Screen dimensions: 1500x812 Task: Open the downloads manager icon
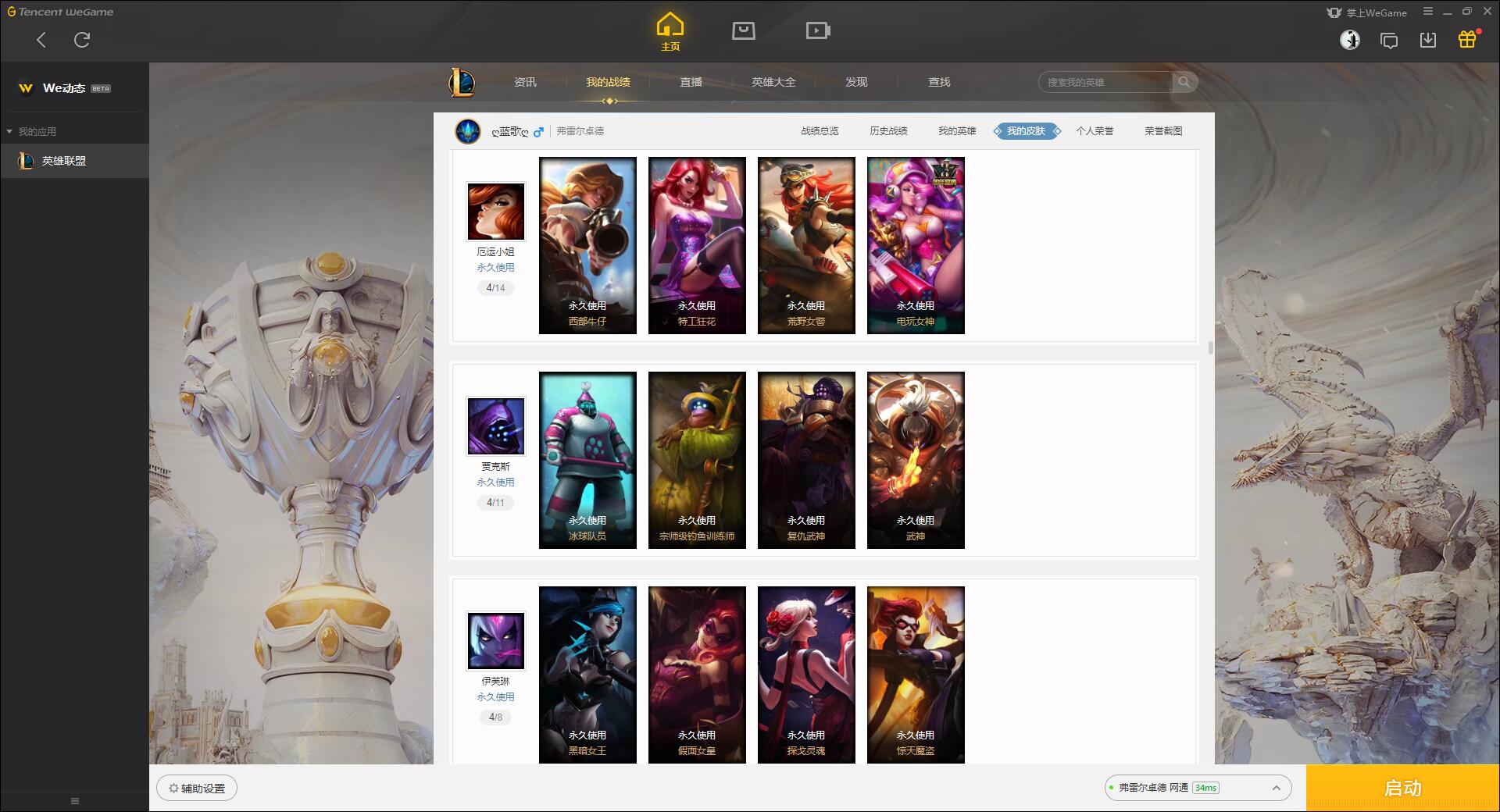coord(1428,40)
